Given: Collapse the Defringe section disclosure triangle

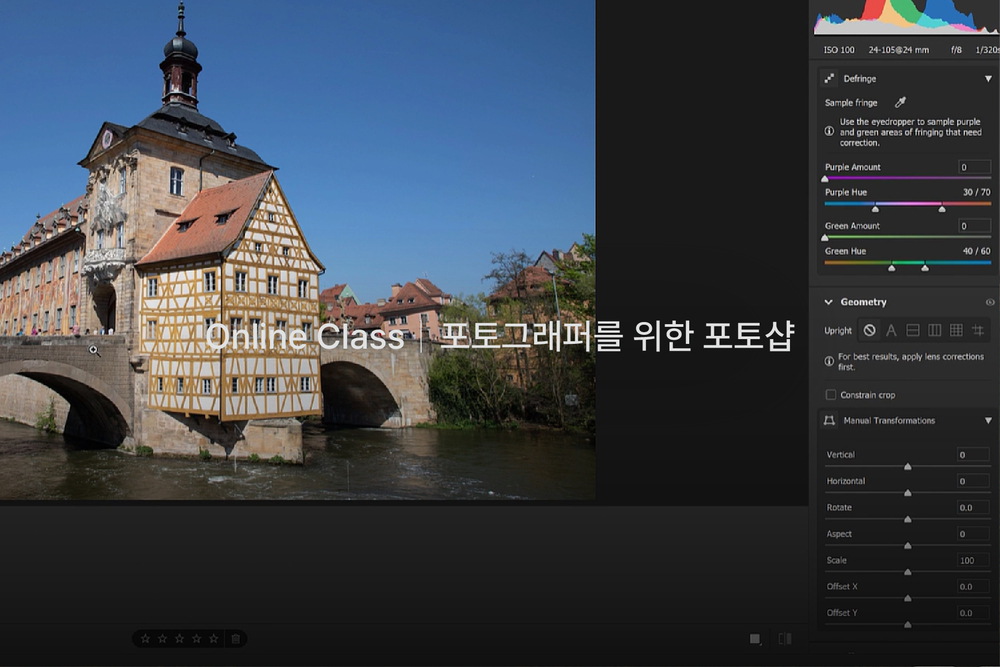Looking at the screenshot, I should coord(988,78).
